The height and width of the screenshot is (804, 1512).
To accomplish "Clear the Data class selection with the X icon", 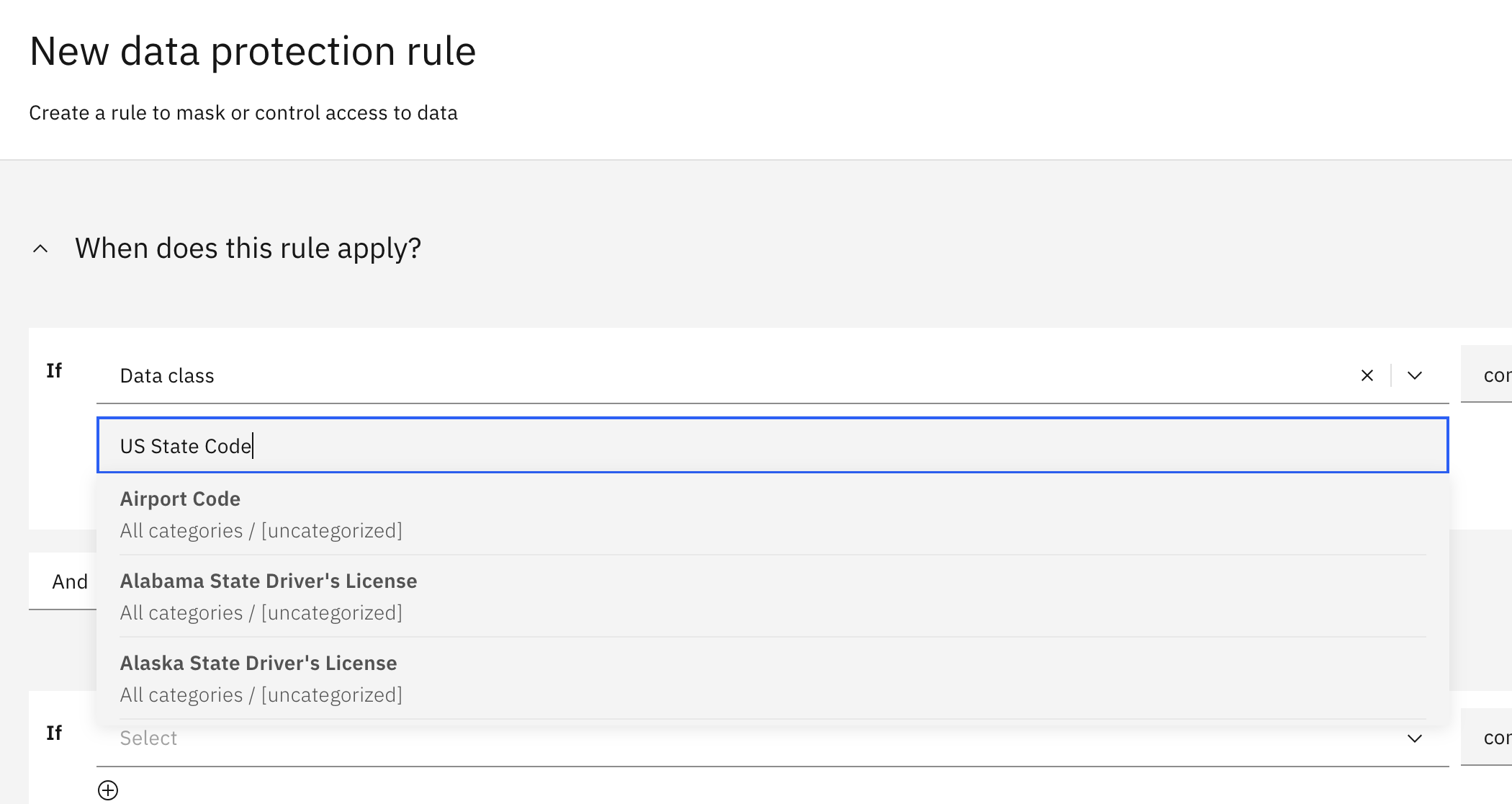I will coord(1366,375).
